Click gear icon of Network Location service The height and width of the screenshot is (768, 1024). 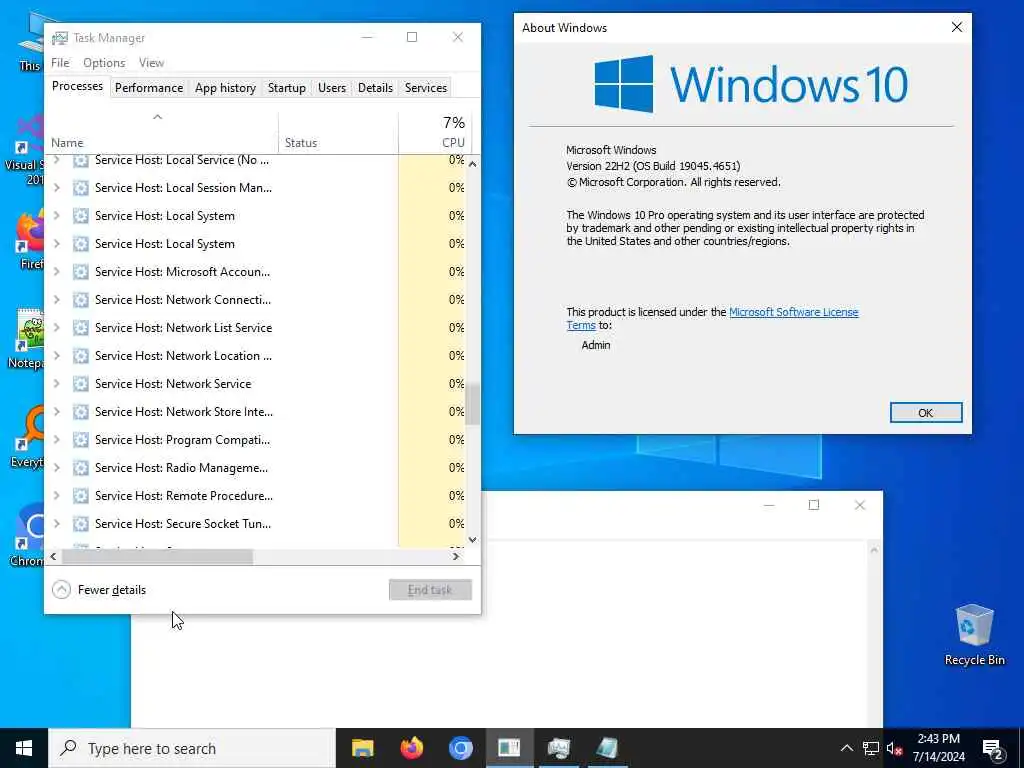80,356
